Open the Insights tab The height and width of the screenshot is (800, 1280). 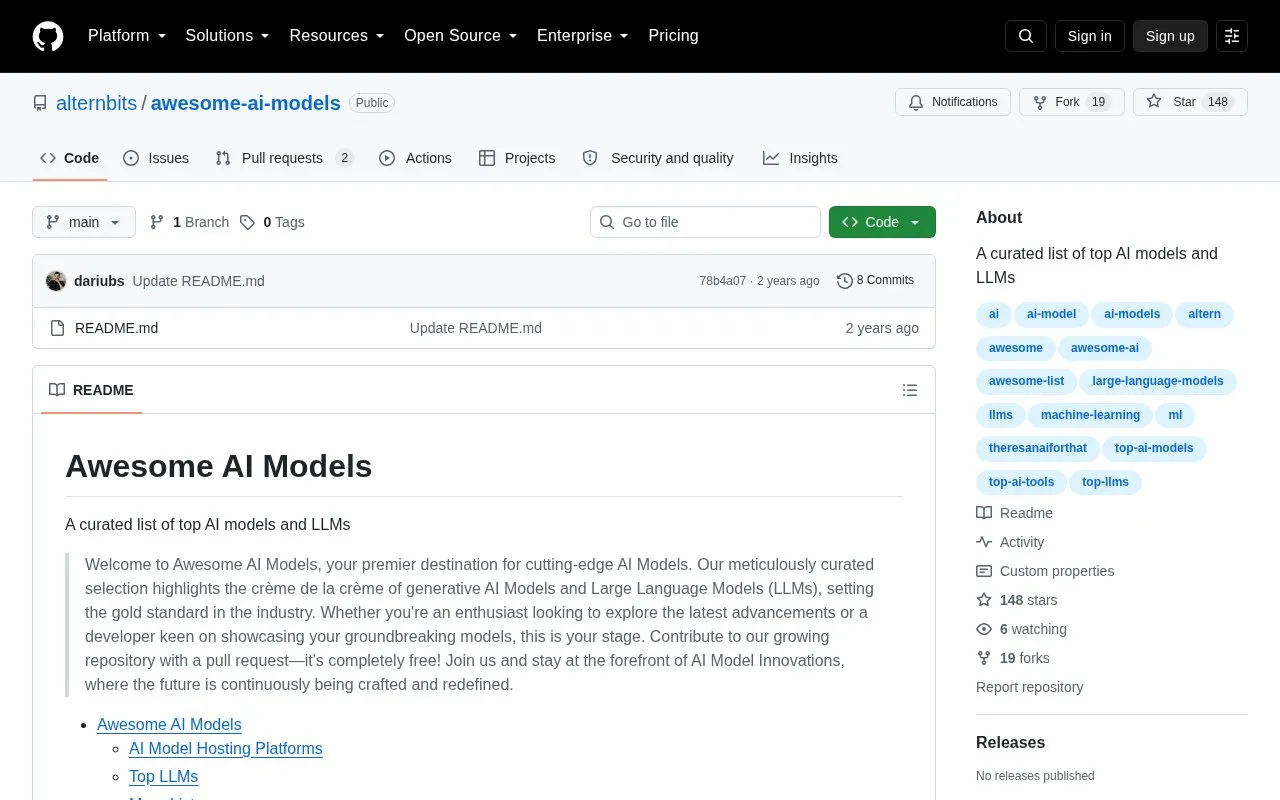pyautogui.click(x=800, y=158)
